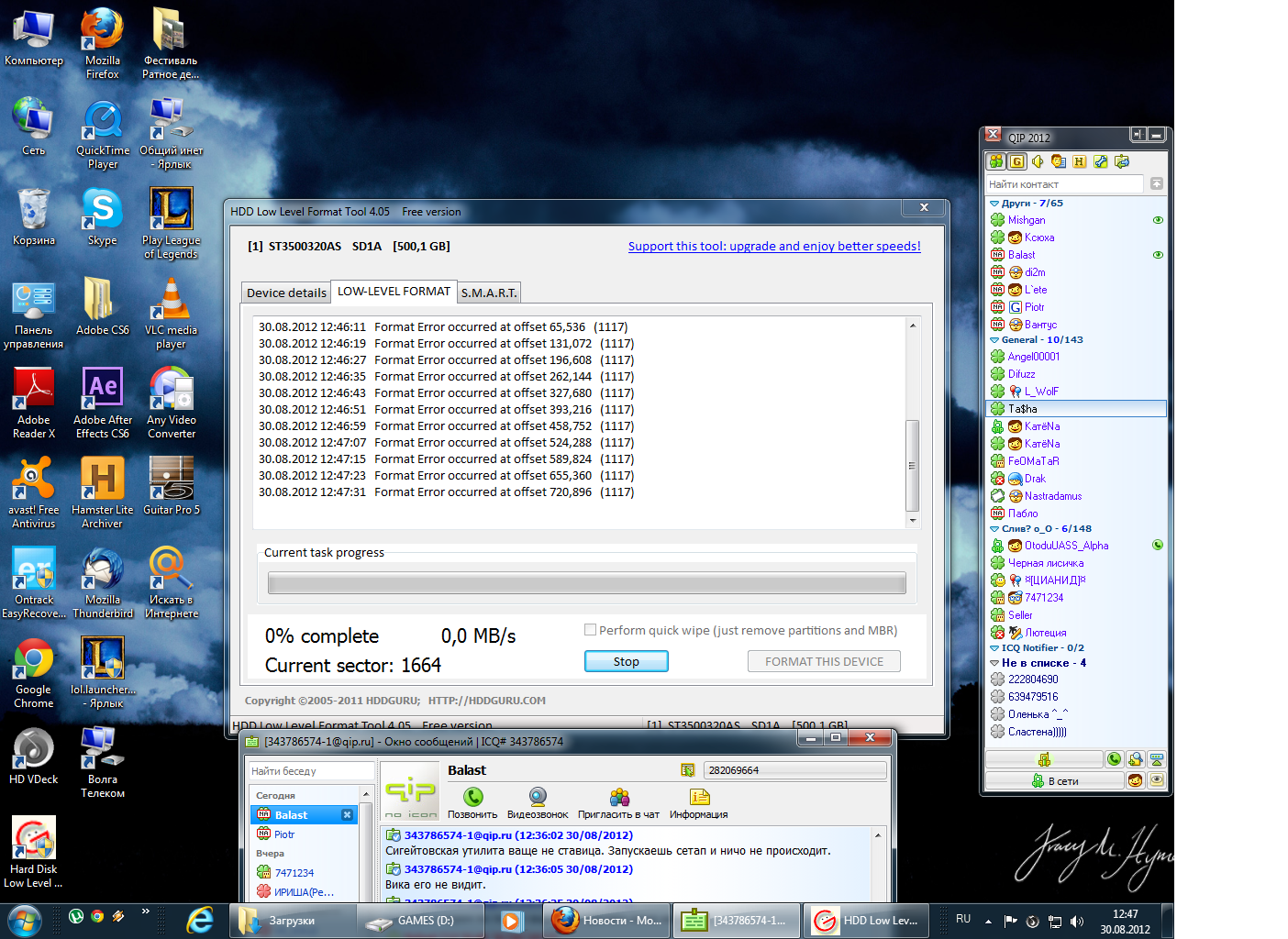Image resolution: width=1288 pixels, height=939 pixels.
Task: Click the Позвонить call icon in chat
Action: click(x=472, y=797)
